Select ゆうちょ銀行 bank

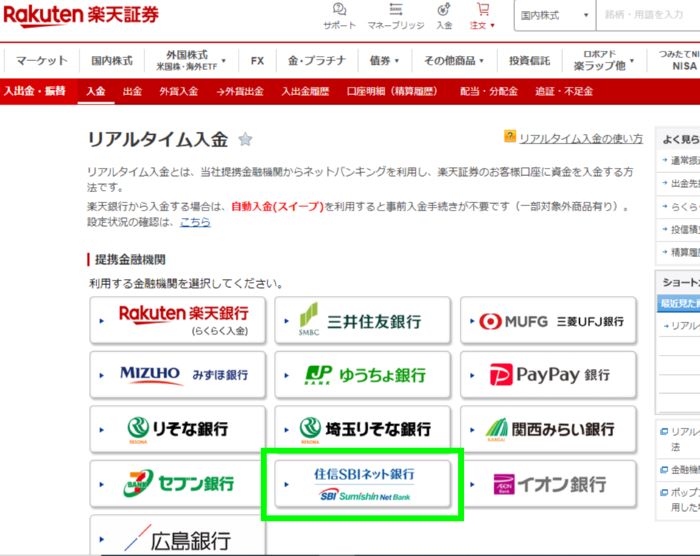[x=362, y=375]
